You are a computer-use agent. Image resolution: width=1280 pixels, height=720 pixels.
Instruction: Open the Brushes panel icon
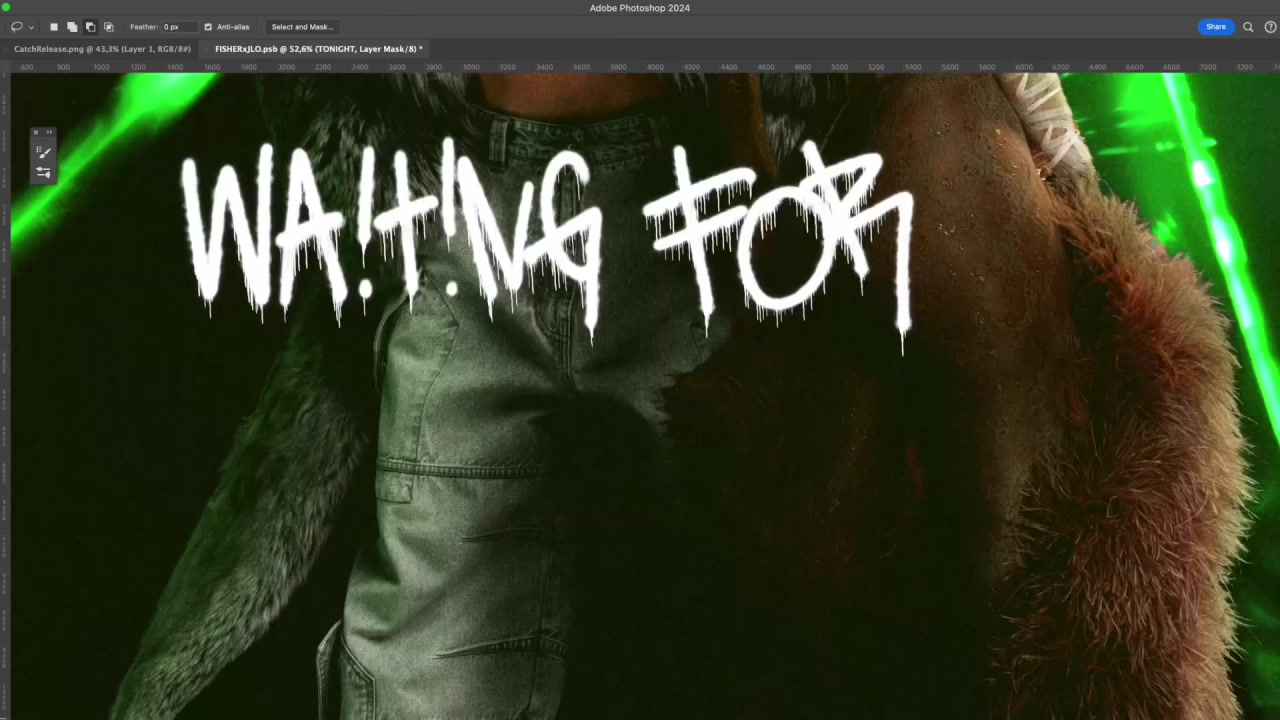pos(43,152)
